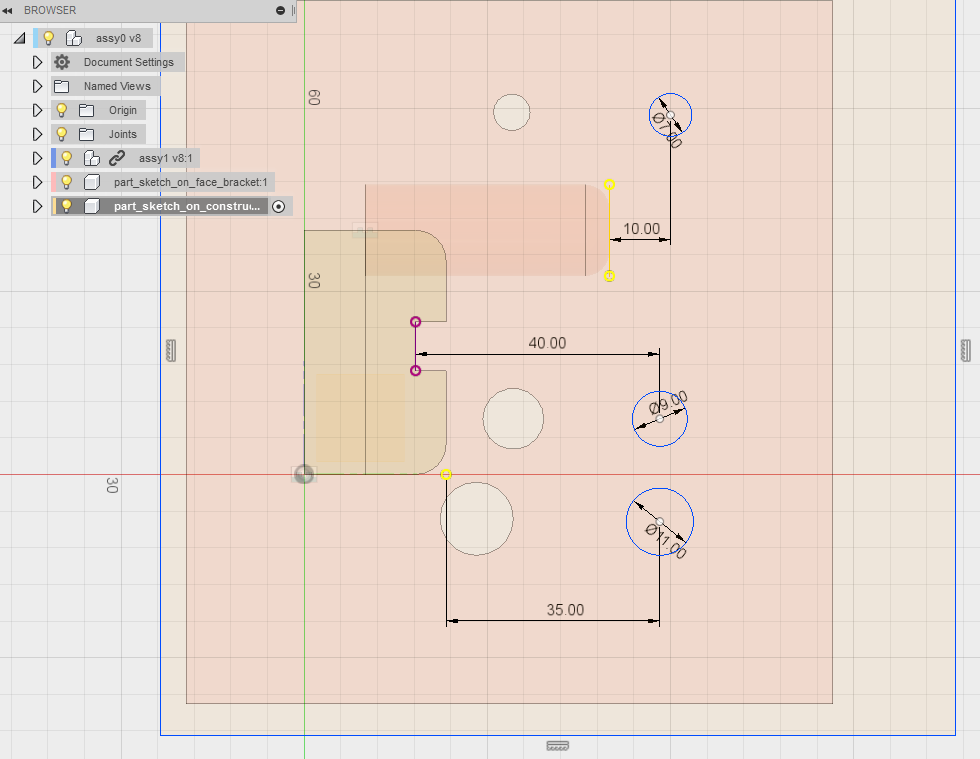The height and width of the screenshot is (759, 980).
Task: Toggle visibility lightbulb of assy1 v8:1
Action: point(65,157)
